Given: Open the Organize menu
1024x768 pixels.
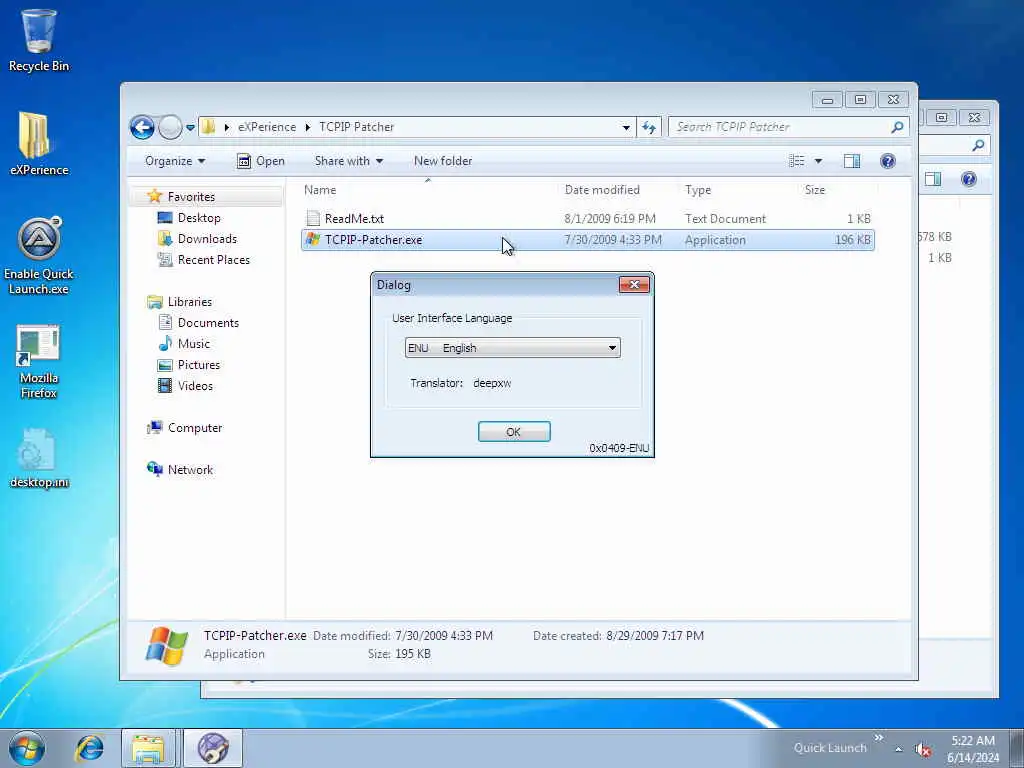Looking at the screenshot, I should [x=174, y=161].
